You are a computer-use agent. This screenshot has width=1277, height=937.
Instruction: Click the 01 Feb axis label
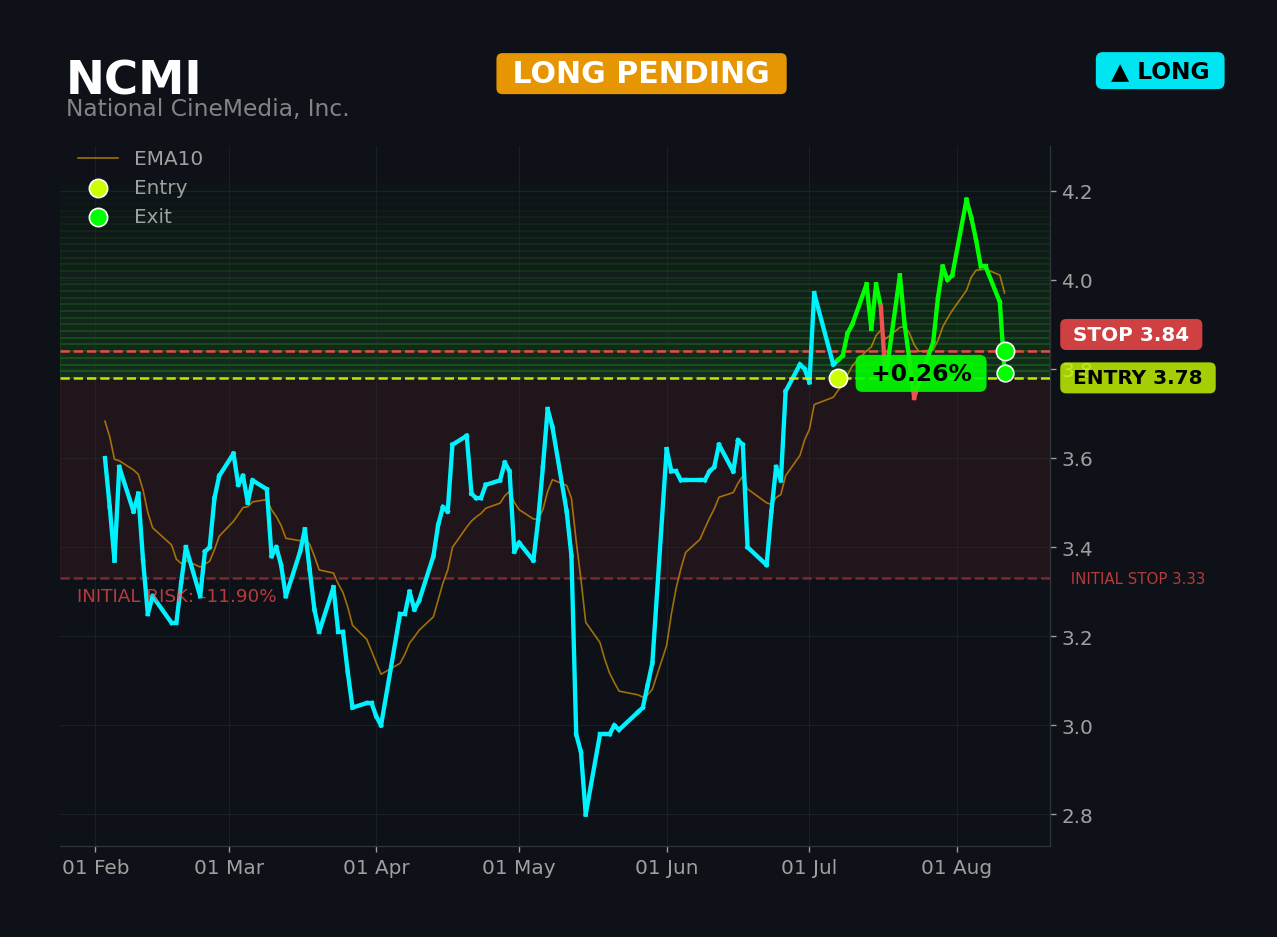pyautogui.click(x=96, y=868)
